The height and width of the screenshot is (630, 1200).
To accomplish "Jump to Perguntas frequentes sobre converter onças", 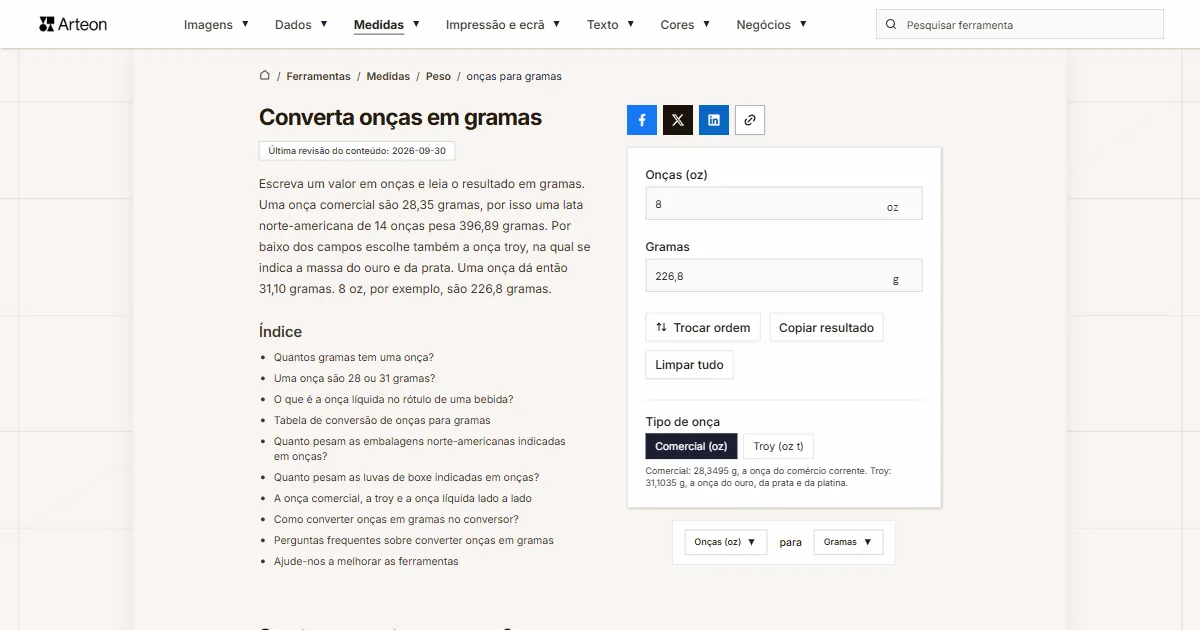I will point(414,540).
